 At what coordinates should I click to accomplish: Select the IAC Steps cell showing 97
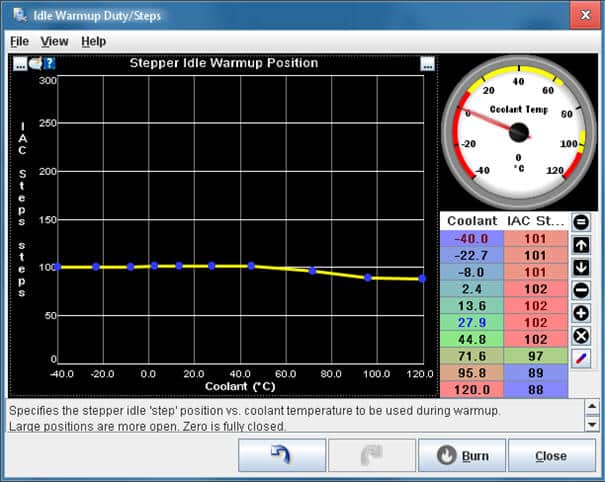click(534, 355)
